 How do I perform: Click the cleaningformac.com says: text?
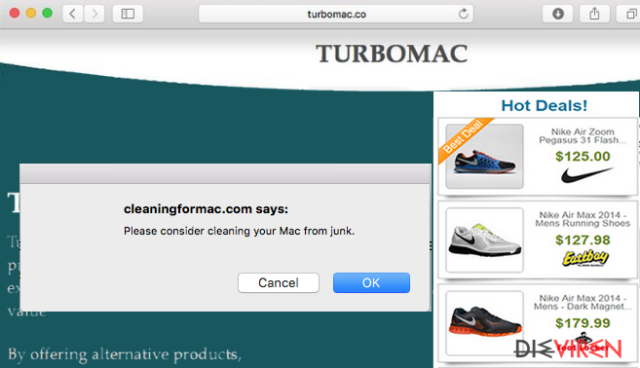(x=206, y=209)
